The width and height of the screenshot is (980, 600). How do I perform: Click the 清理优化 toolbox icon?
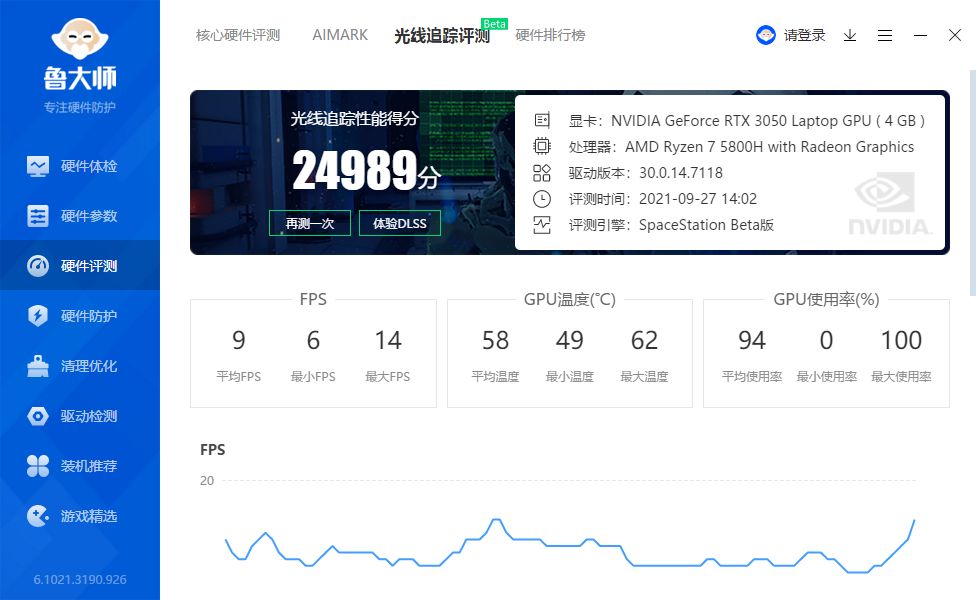38,366
